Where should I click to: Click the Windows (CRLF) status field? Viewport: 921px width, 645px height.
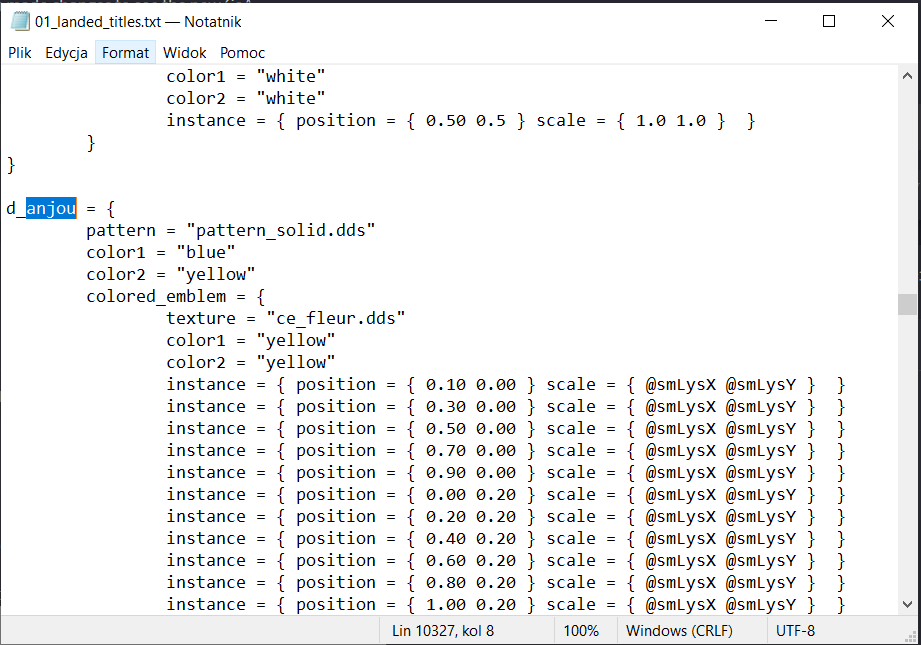pos(679,631)
